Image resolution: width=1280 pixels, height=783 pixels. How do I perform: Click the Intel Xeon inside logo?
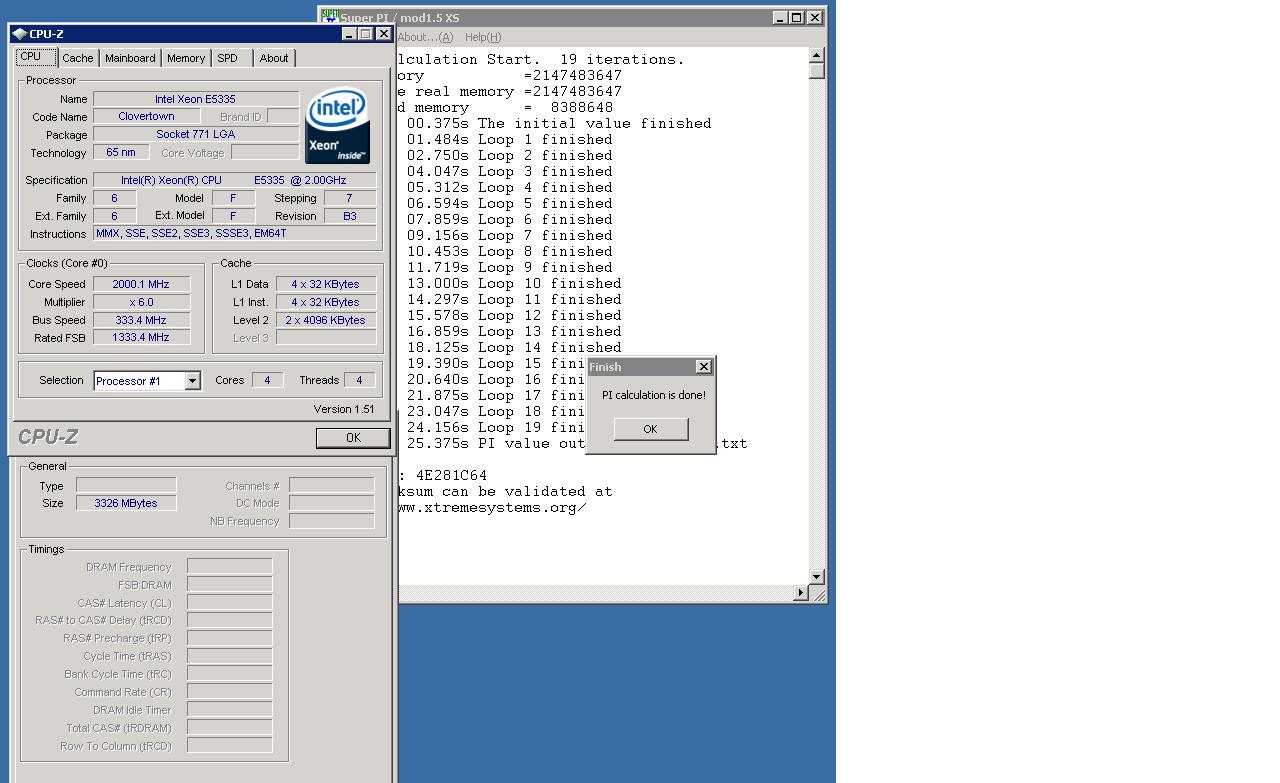[x=337, y=126]
